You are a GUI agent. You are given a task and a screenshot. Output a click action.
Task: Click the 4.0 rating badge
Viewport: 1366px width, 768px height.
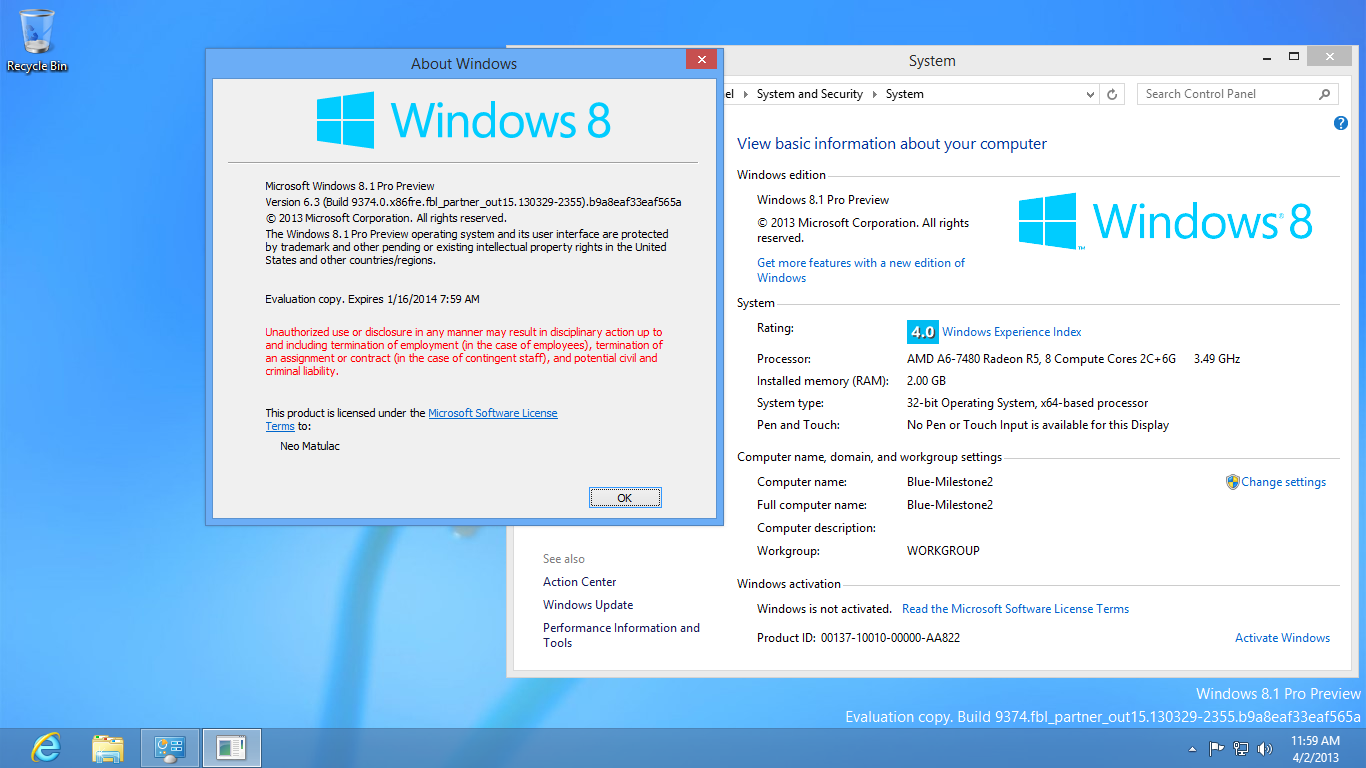point(921,332)
